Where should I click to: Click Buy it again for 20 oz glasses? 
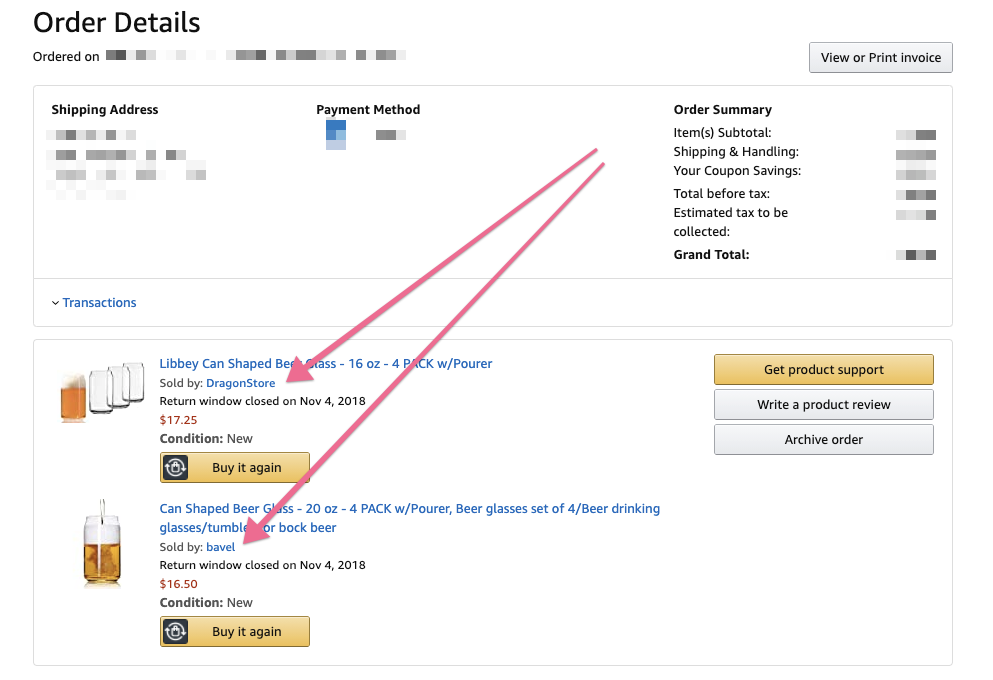tap(246, 631)
